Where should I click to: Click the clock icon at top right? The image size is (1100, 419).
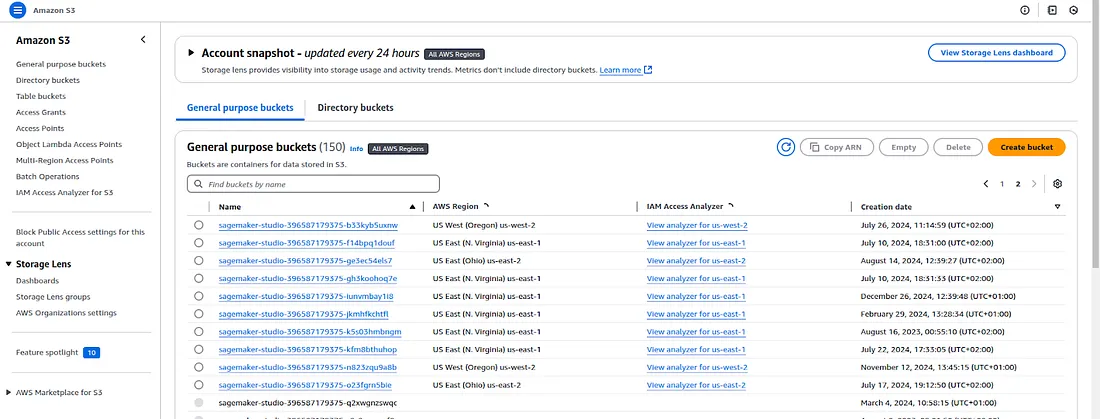pyautogui.click(x=1073, y=10)
